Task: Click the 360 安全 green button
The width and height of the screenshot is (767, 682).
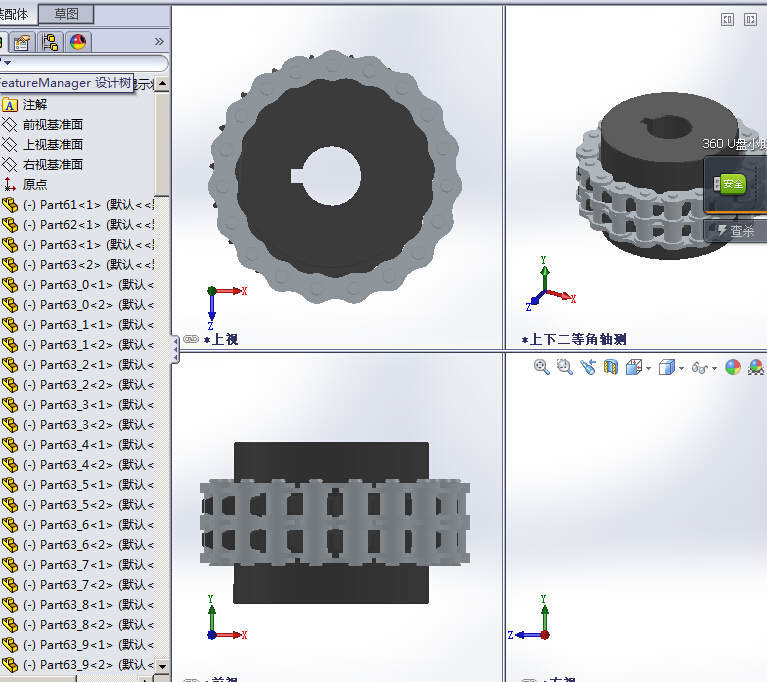Action: [x=732, y=184]
